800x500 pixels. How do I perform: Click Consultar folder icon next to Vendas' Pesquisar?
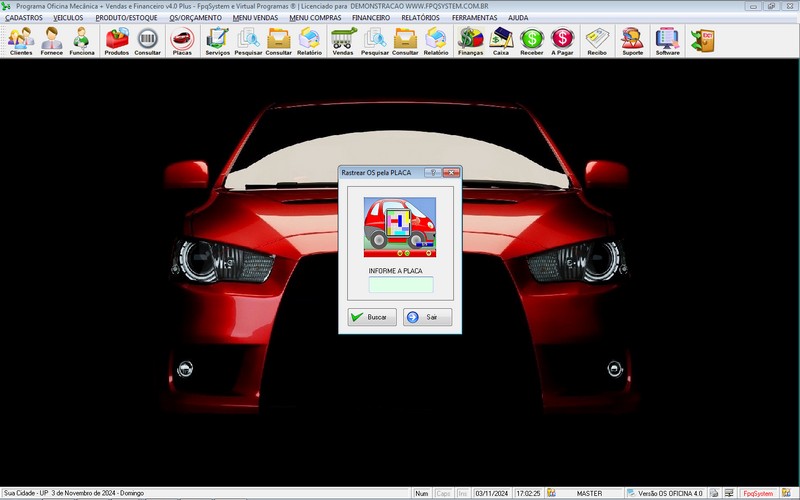[x=405, y=41]
